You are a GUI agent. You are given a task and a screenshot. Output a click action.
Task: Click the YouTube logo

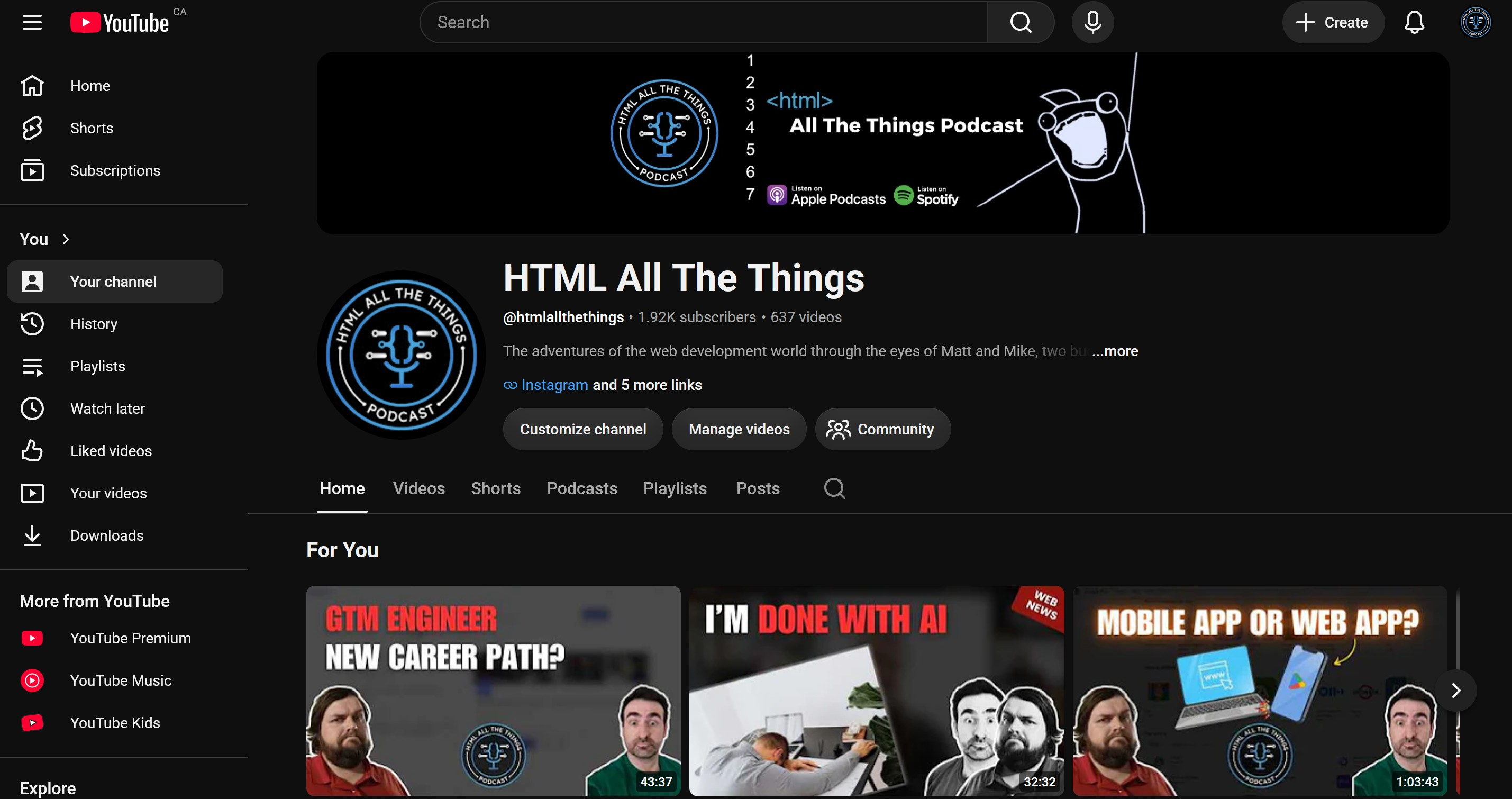click(120, 22)
